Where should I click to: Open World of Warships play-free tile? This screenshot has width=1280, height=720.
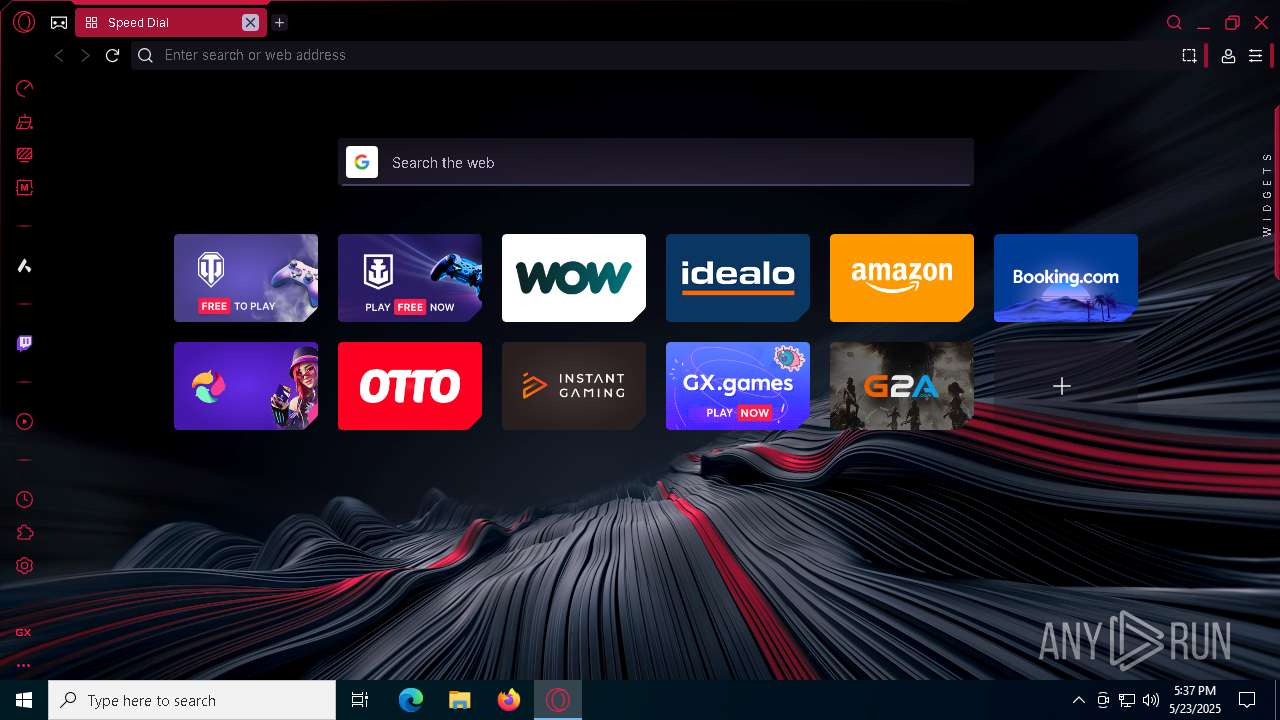pos(410,278)
